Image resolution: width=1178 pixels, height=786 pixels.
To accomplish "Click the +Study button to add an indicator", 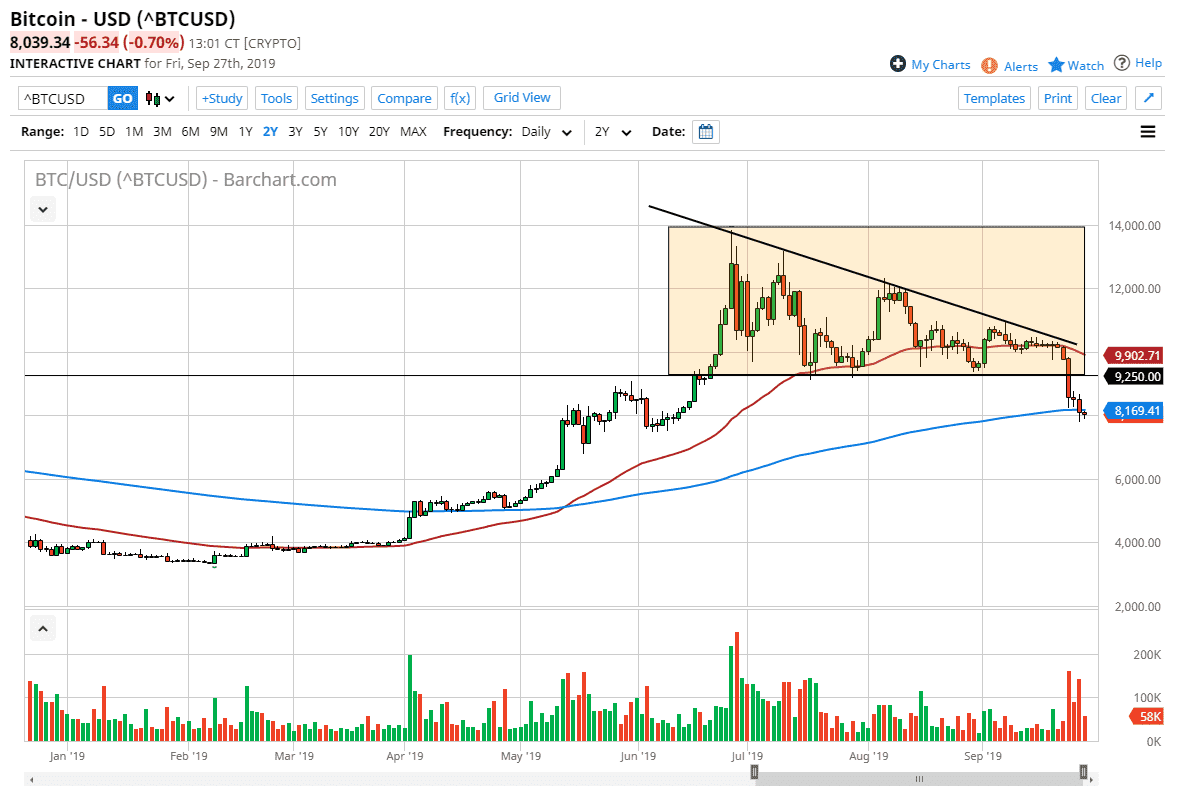I will [221, 98].
